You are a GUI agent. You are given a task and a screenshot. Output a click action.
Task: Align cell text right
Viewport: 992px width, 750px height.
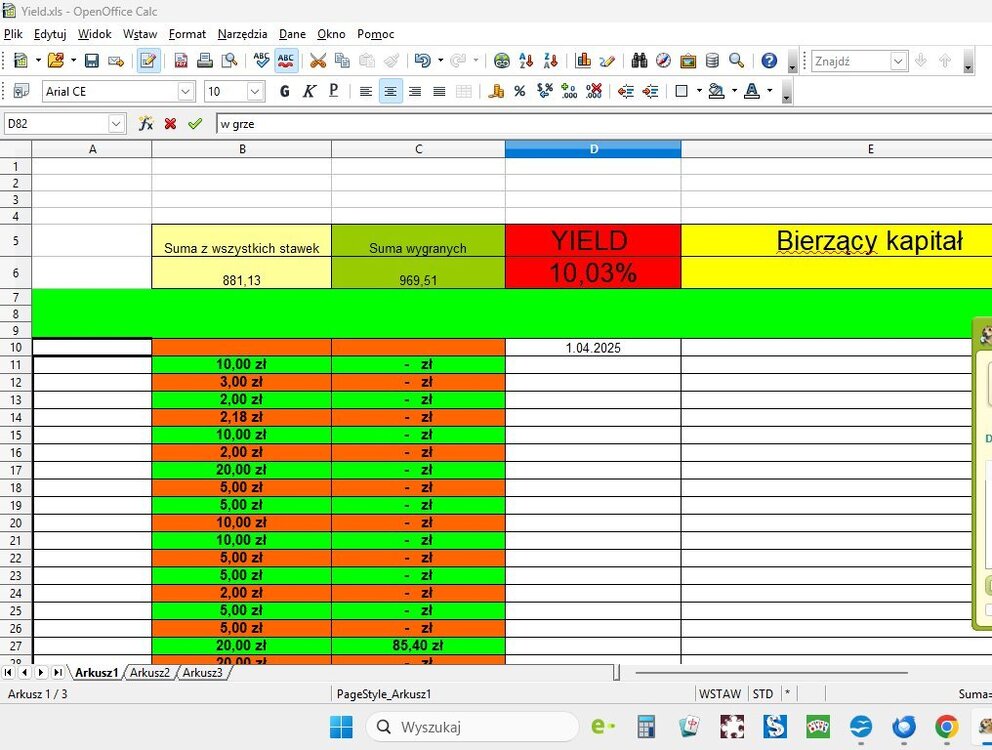click(415, 92)
